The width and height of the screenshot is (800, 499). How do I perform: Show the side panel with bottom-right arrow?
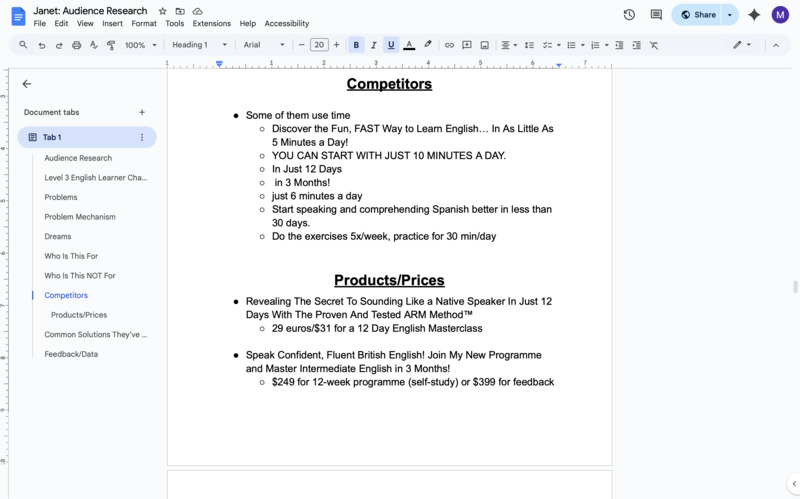[x=794, y=483]
